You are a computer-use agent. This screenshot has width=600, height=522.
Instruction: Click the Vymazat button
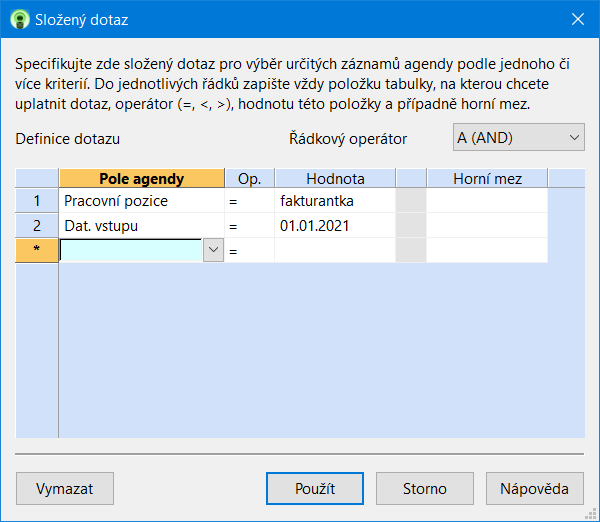[x=65, y=488]
